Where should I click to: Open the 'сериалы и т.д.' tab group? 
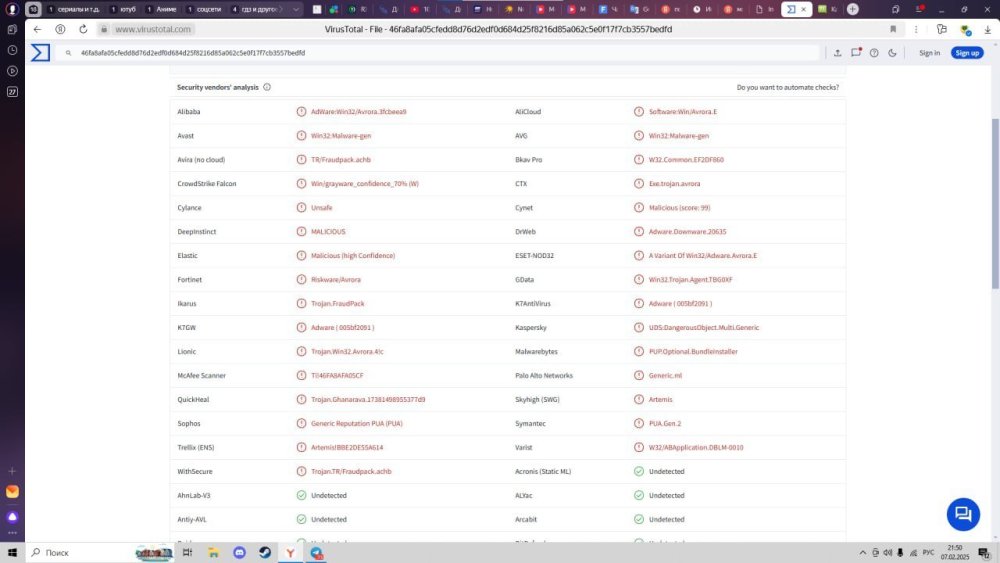pyautogui.click(x=74, y=10)
